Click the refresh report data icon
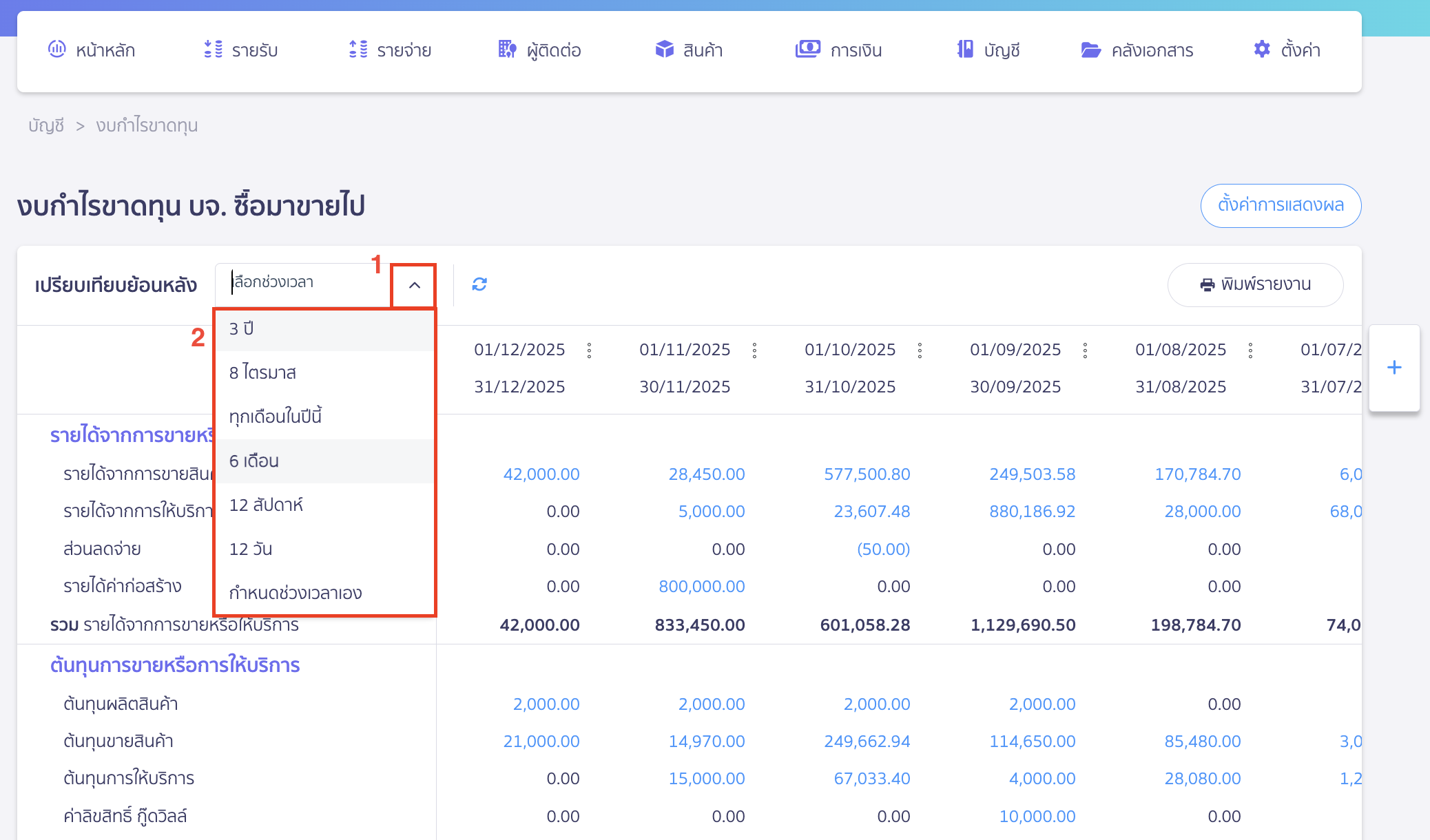 pos(480,284)
